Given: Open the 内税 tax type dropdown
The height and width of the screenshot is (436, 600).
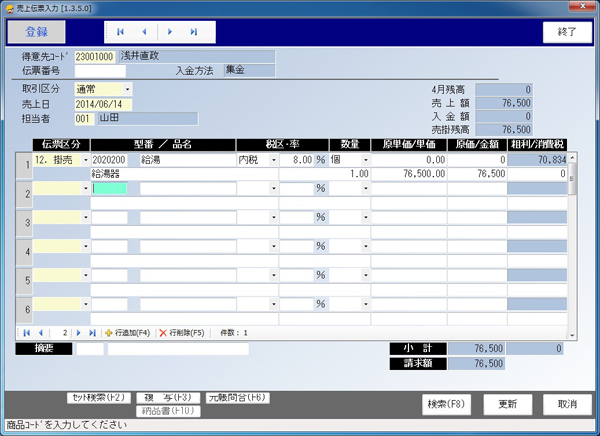Looking at the screenshot, I should tap(273, 159).
